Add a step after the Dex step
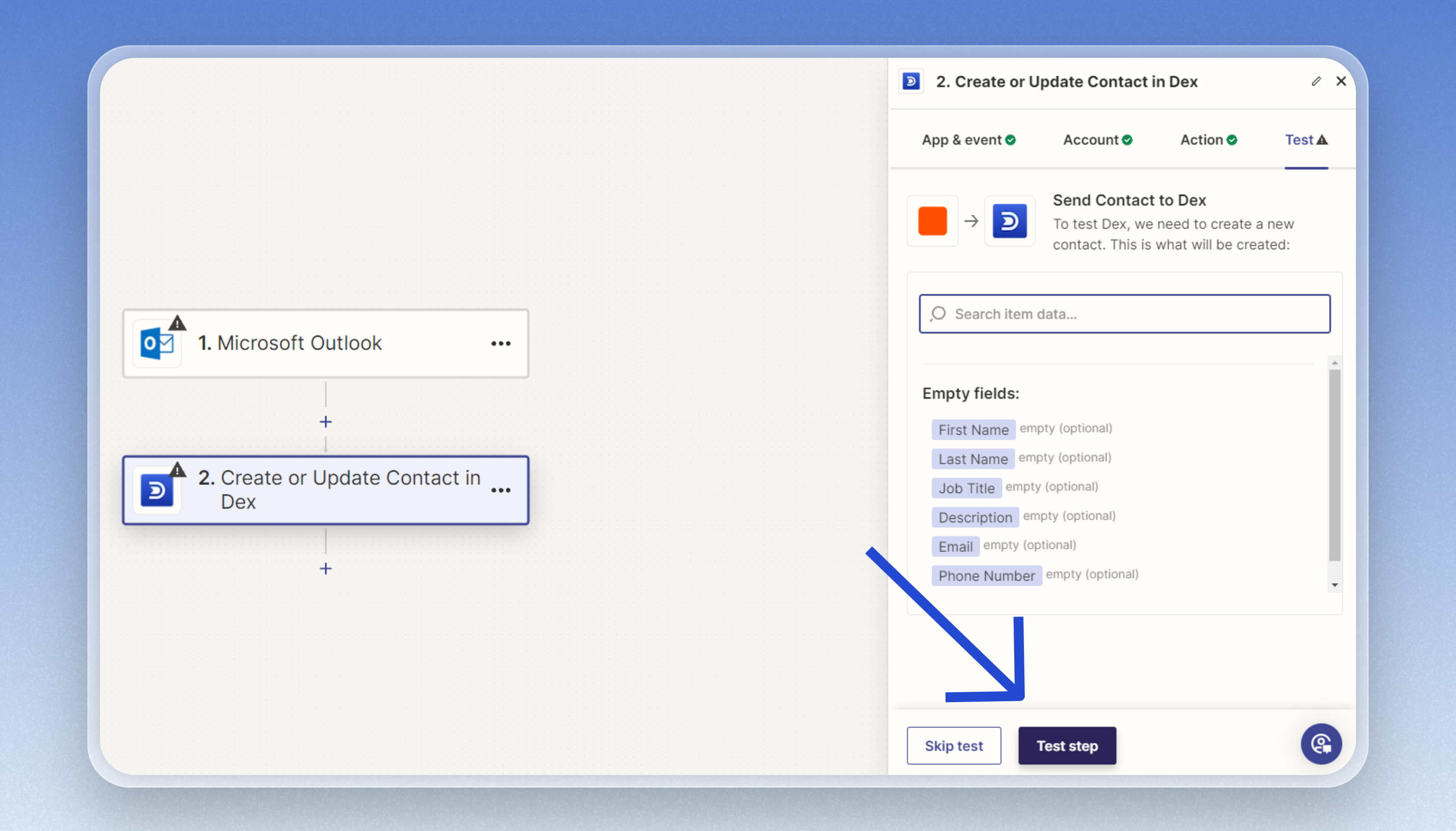 point(326,568)
